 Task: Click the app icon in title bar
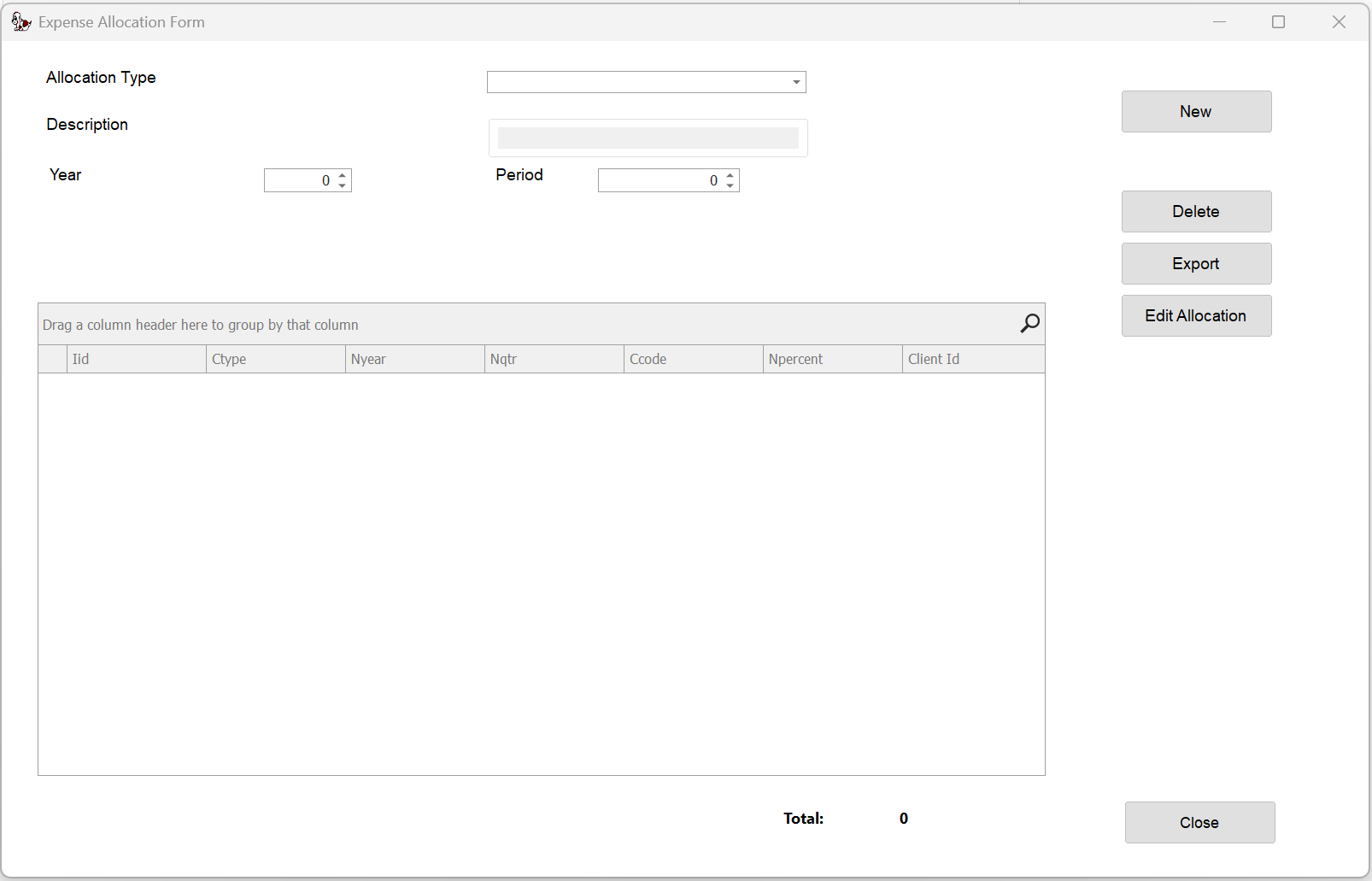pyautogui.click(x=21, y=21)
